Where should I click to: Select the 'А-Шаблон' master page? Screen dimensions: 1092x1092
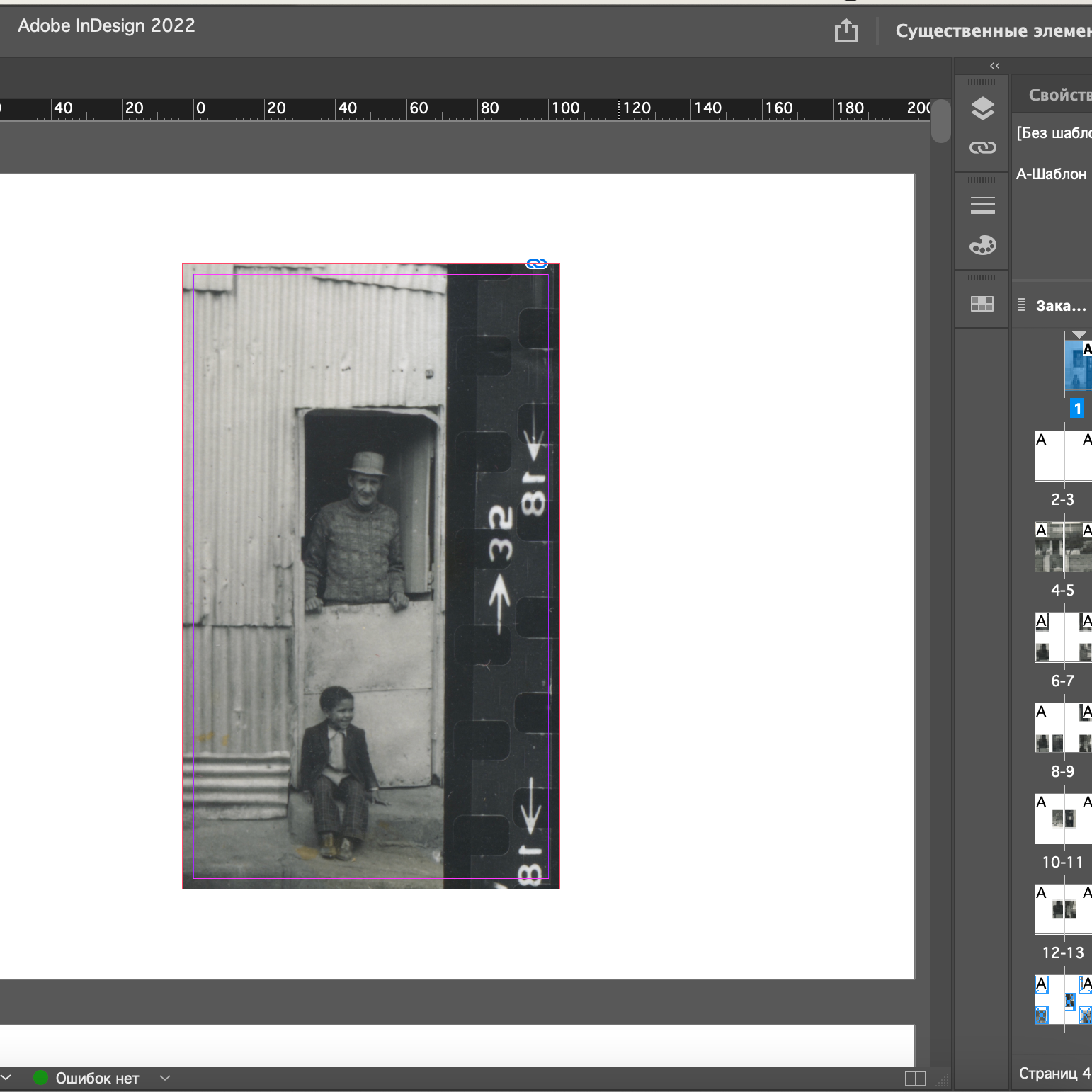coord(1051,174)
